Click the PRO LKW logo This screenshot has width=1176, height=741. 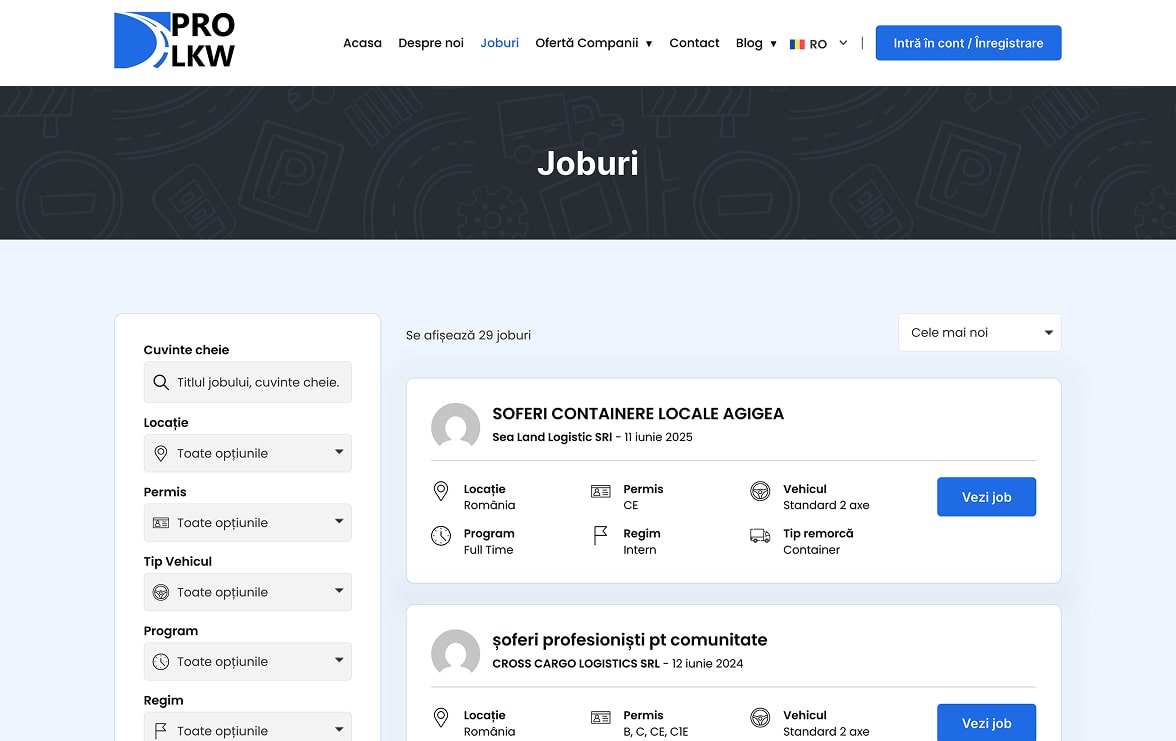(175, 41)
